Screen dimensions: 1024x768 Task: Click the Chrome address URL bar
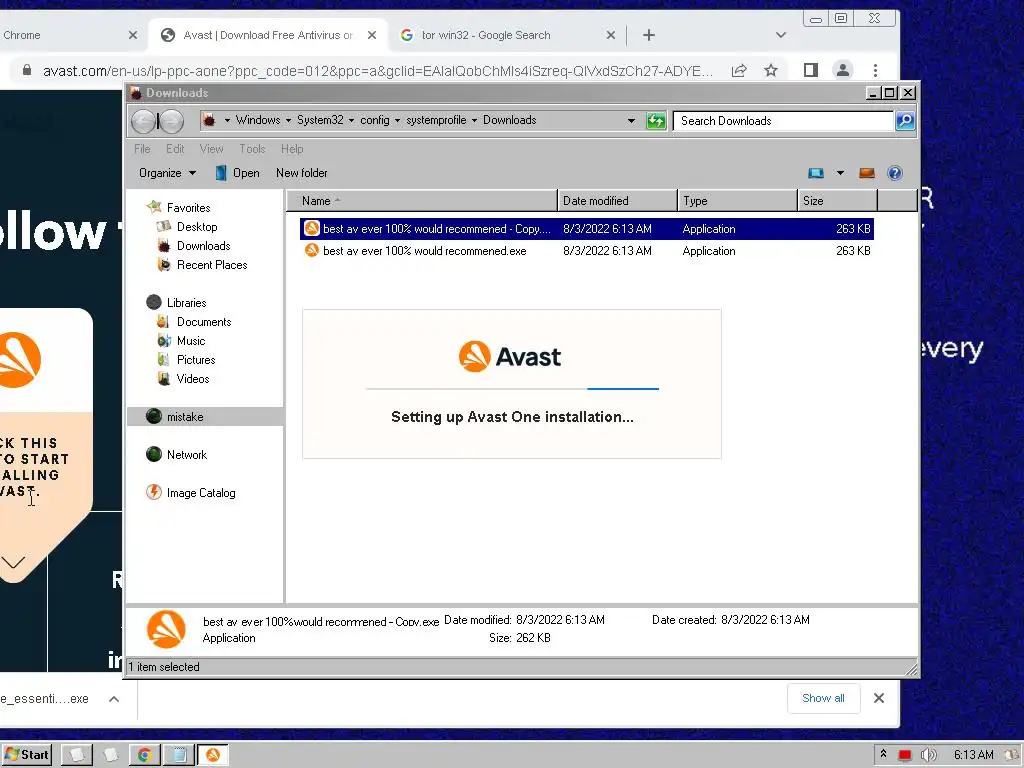[377, 71]
